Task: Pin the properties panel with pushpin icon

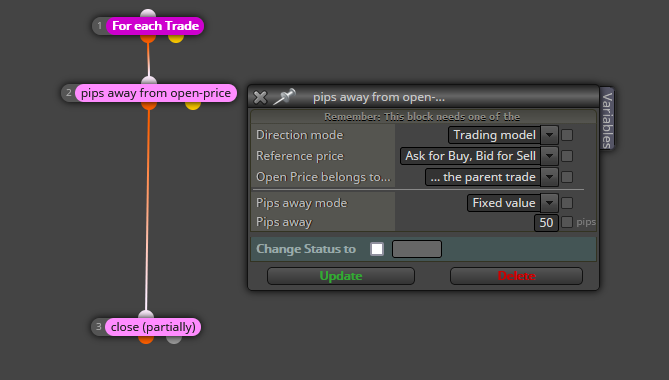Action: click(x=284, y=97)
